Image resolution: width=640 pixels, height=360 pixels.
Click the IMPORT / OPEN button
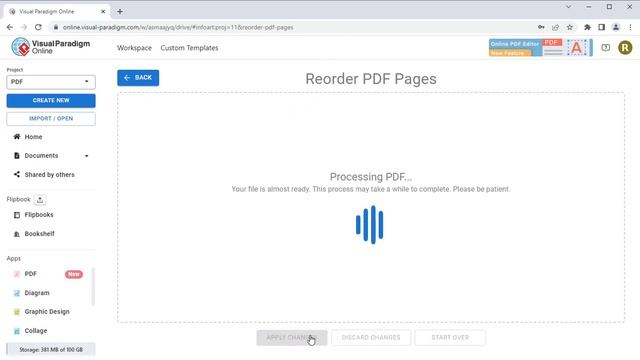click(x=51, y=119)
